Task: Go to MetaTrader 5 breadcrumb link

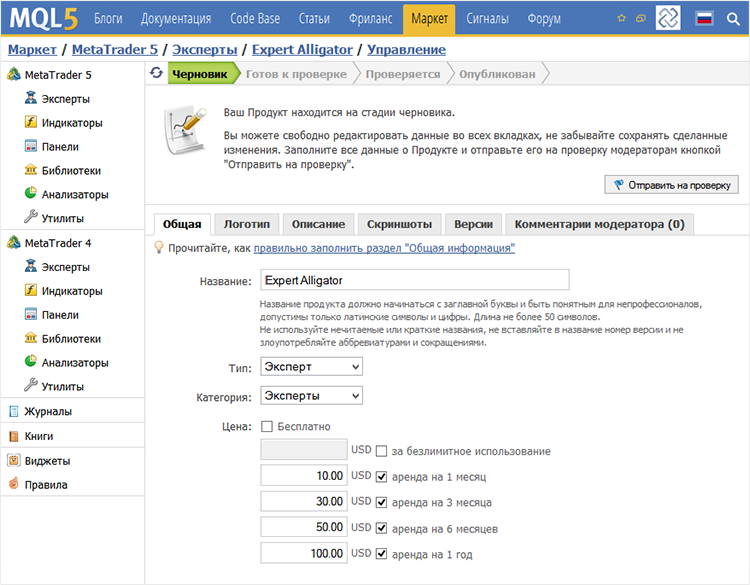Action: 115,50
